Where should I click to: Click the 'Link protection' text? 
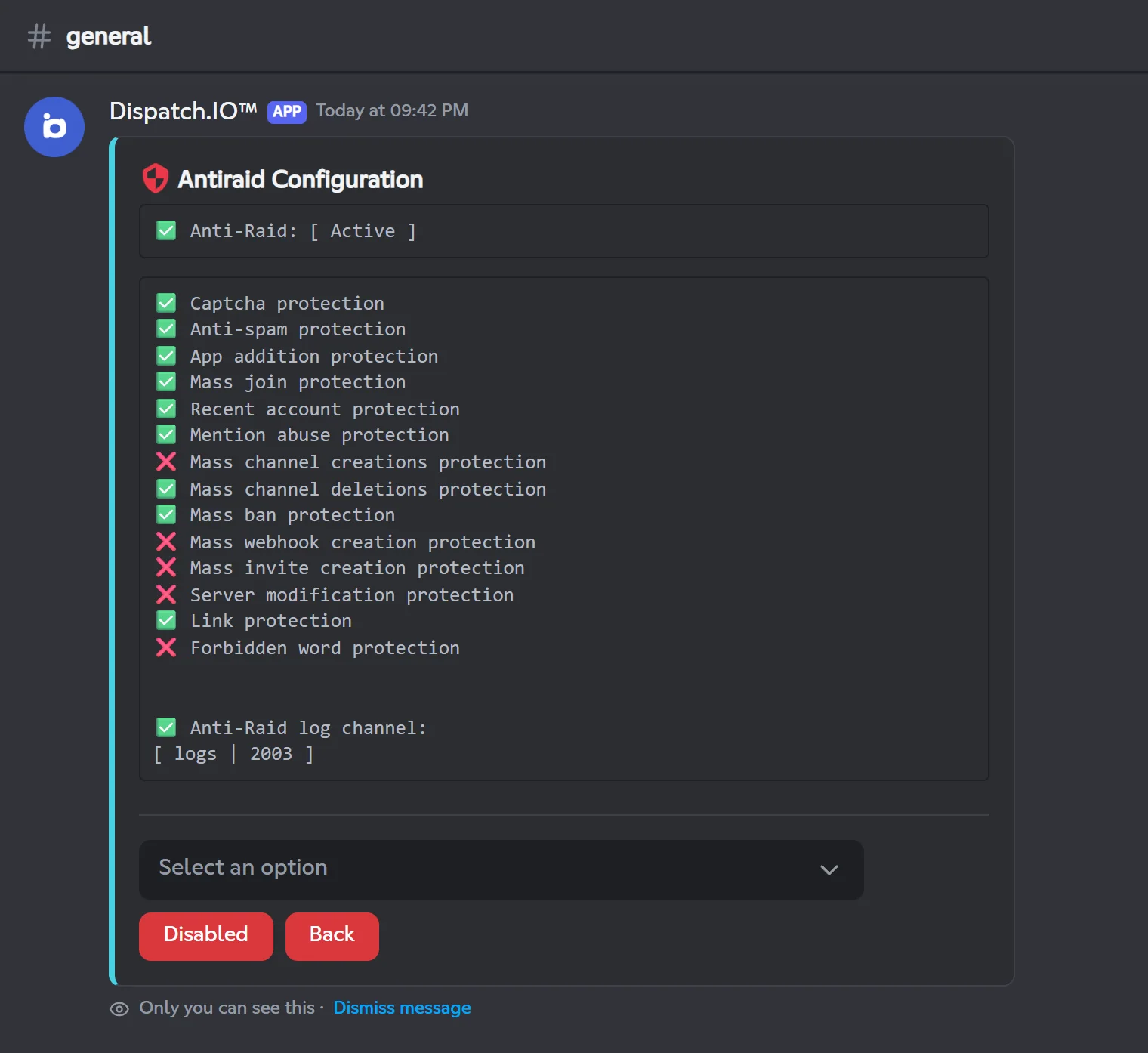tap(270, 621)
